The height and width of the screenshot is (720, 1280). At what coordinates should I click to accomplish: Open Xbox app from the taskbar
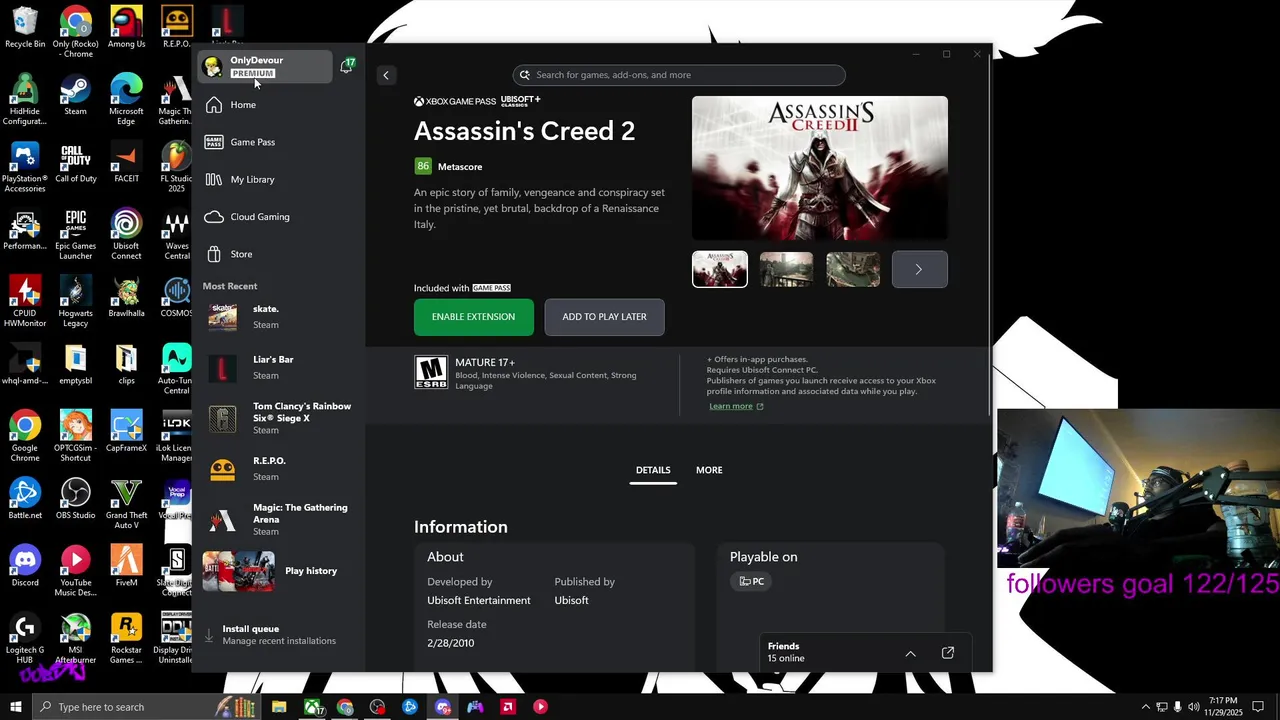pos(313,707)
